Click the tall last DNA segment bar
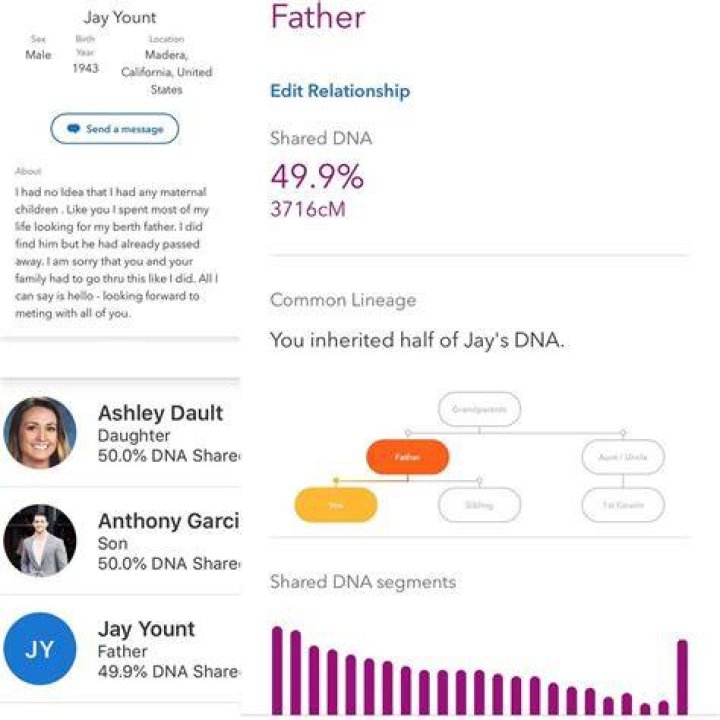 point(683,677)
